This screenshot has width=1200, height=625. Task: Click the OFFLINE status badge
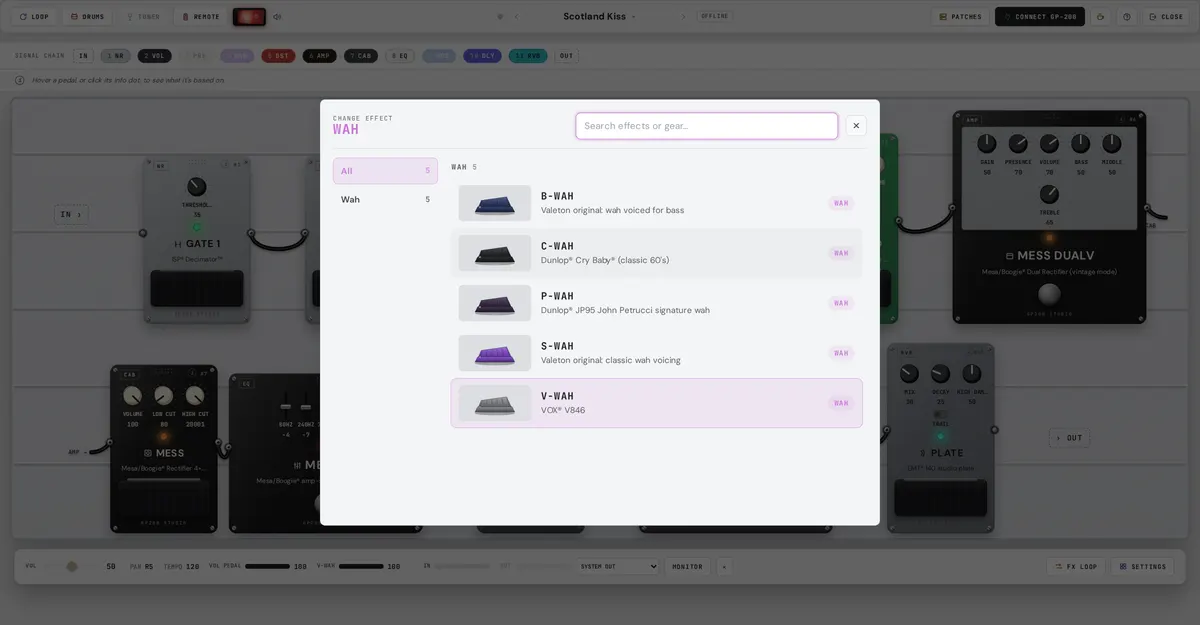tap(714, 16)
